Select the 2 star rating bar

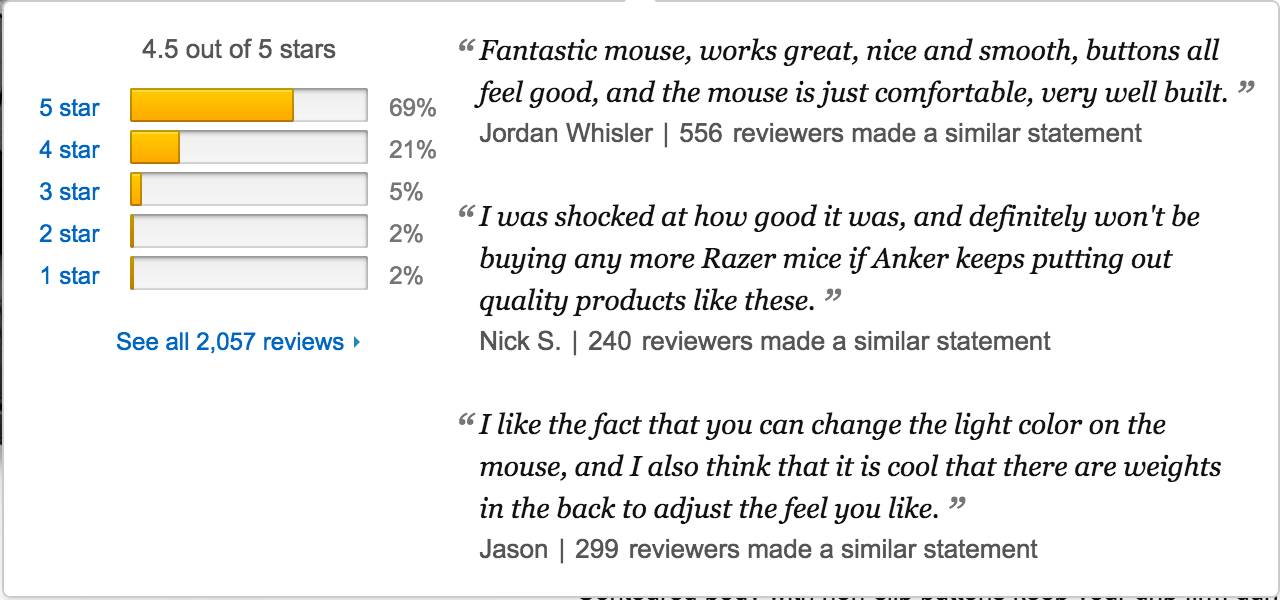pyautogui.click(x=249, y=231)
